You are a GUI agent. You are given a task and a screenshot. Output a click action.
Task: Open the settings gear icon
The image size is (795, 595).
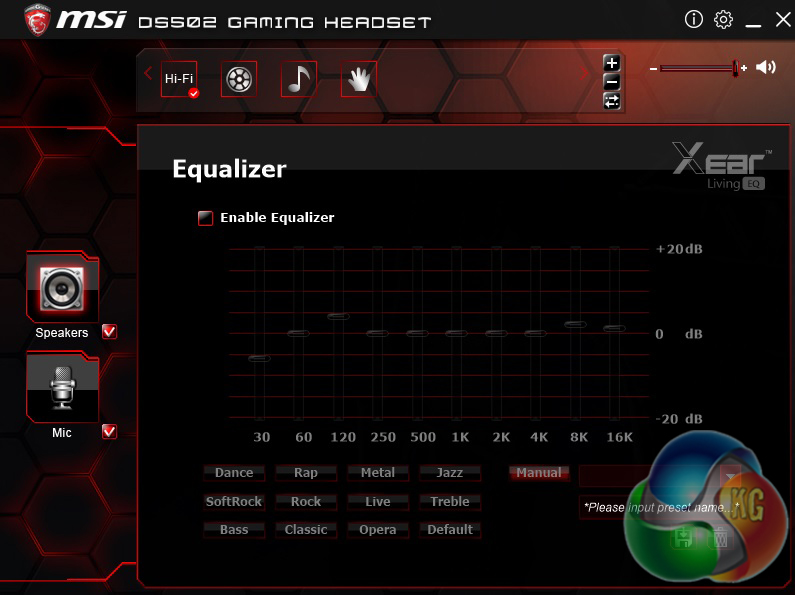[x=724, y=20]
